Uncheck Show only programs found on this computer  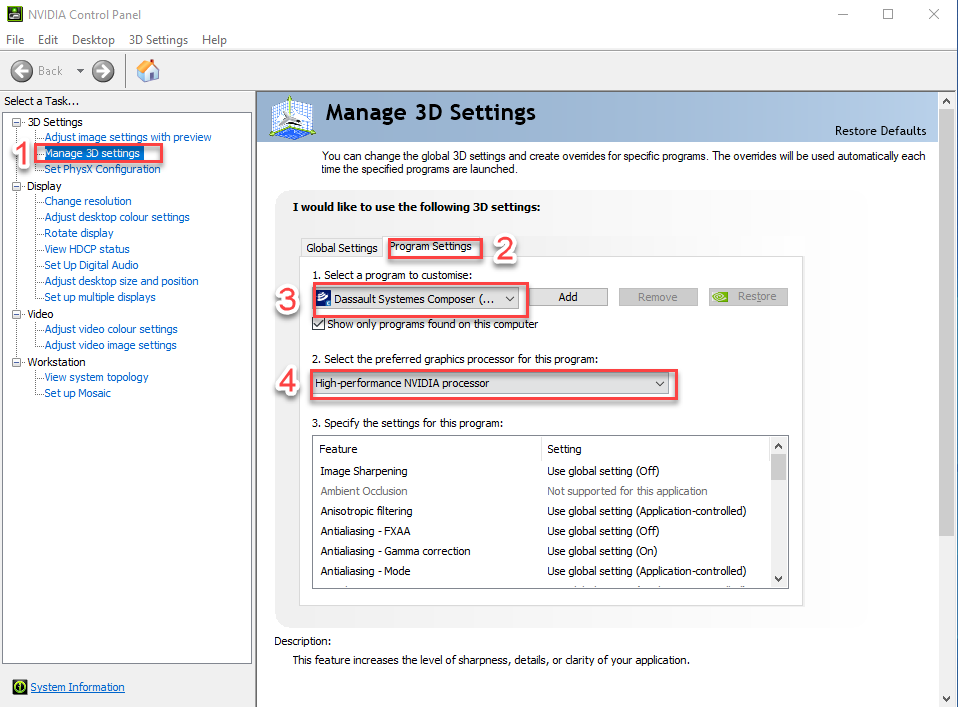318,324
